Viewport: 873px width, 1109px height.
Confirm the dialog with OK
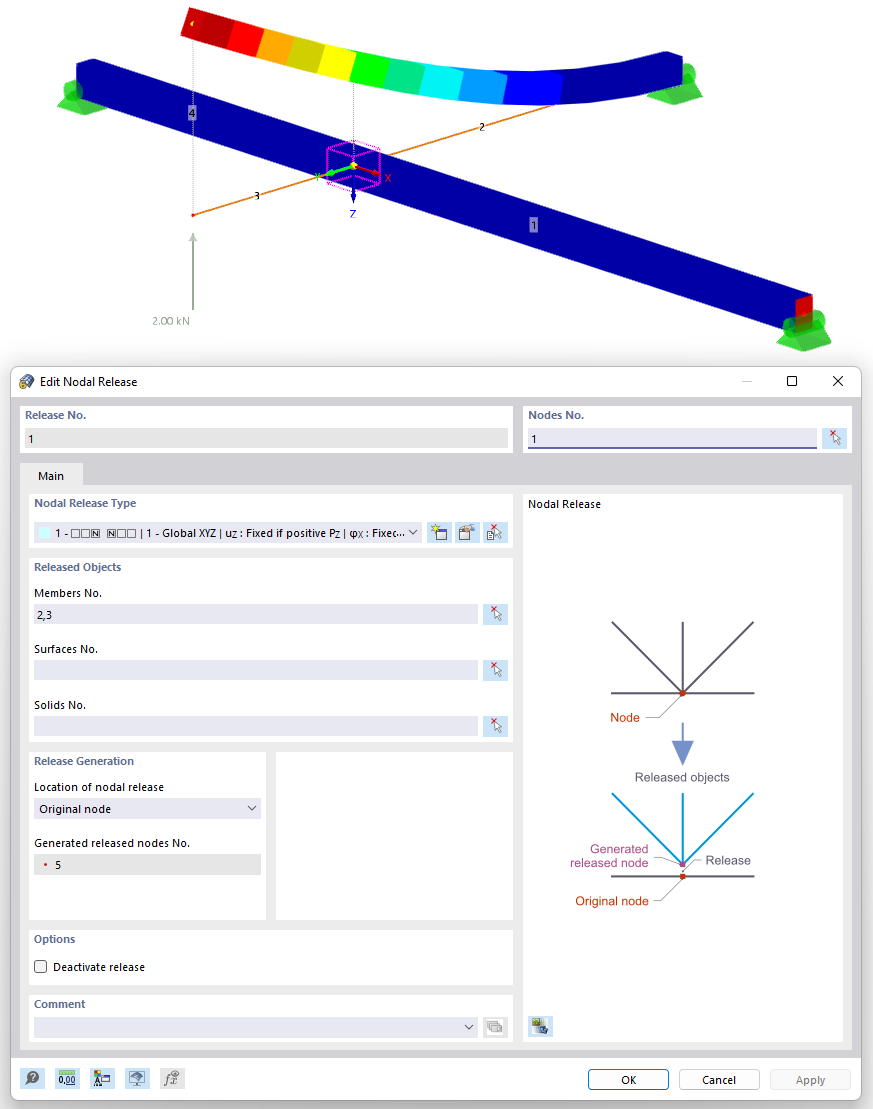coord(628,1080)
